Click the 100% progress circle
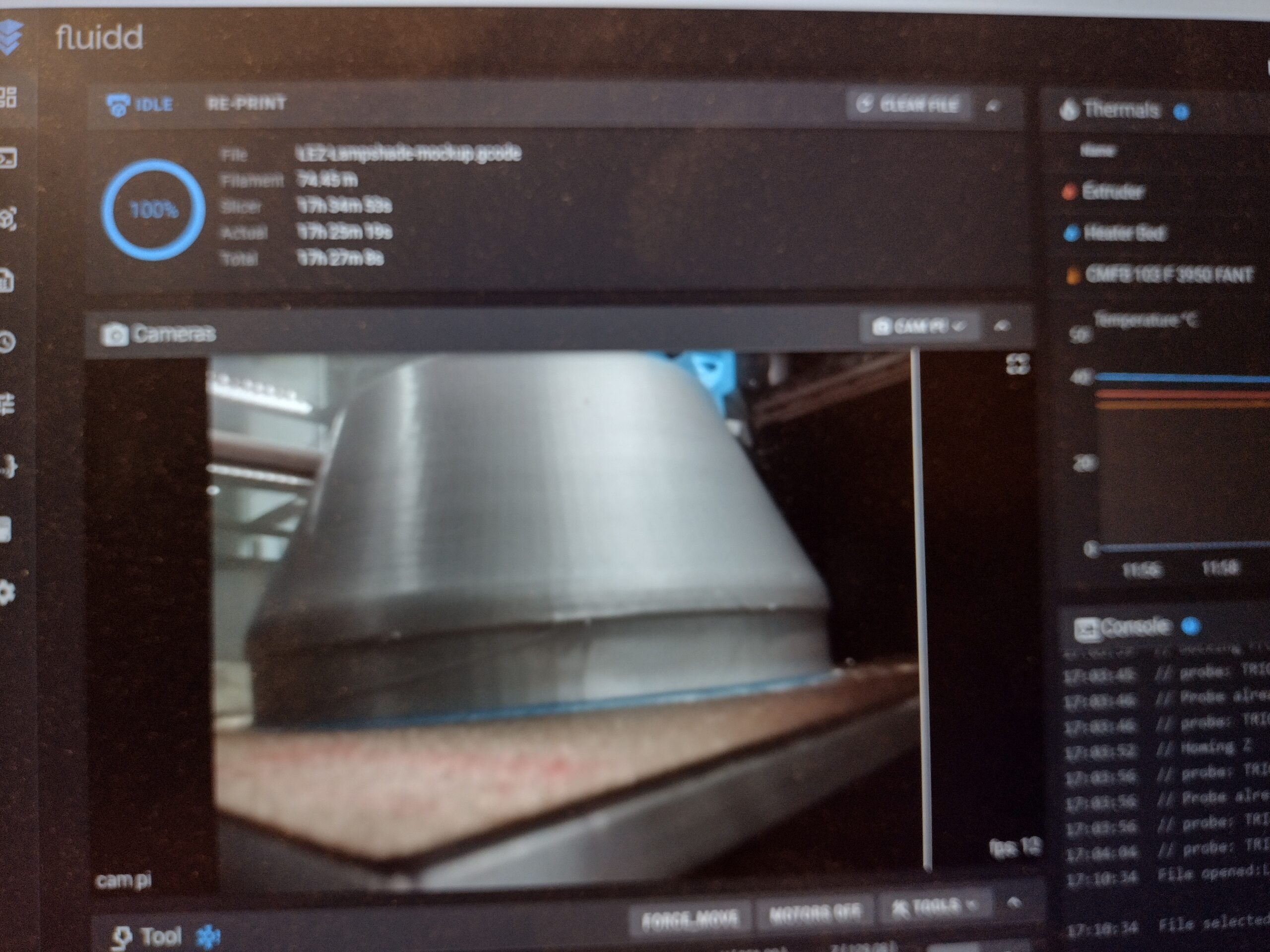This screenshot has height=952, width=1270. (153, 210)
